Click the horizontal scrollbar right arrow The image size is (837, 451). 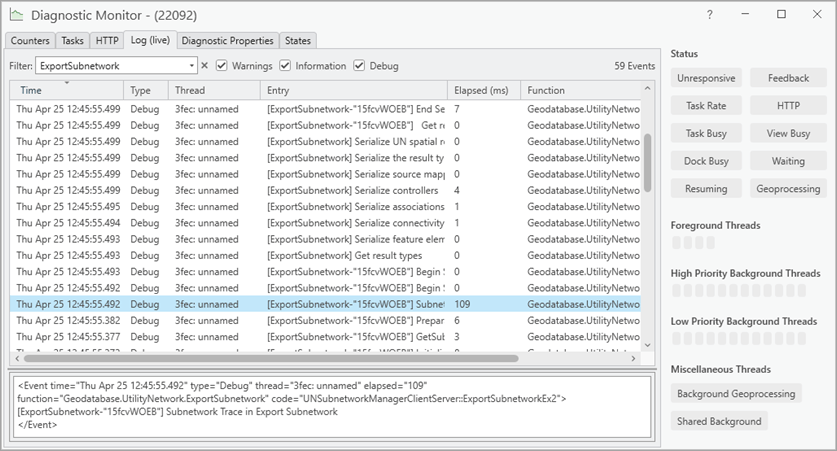634,359
